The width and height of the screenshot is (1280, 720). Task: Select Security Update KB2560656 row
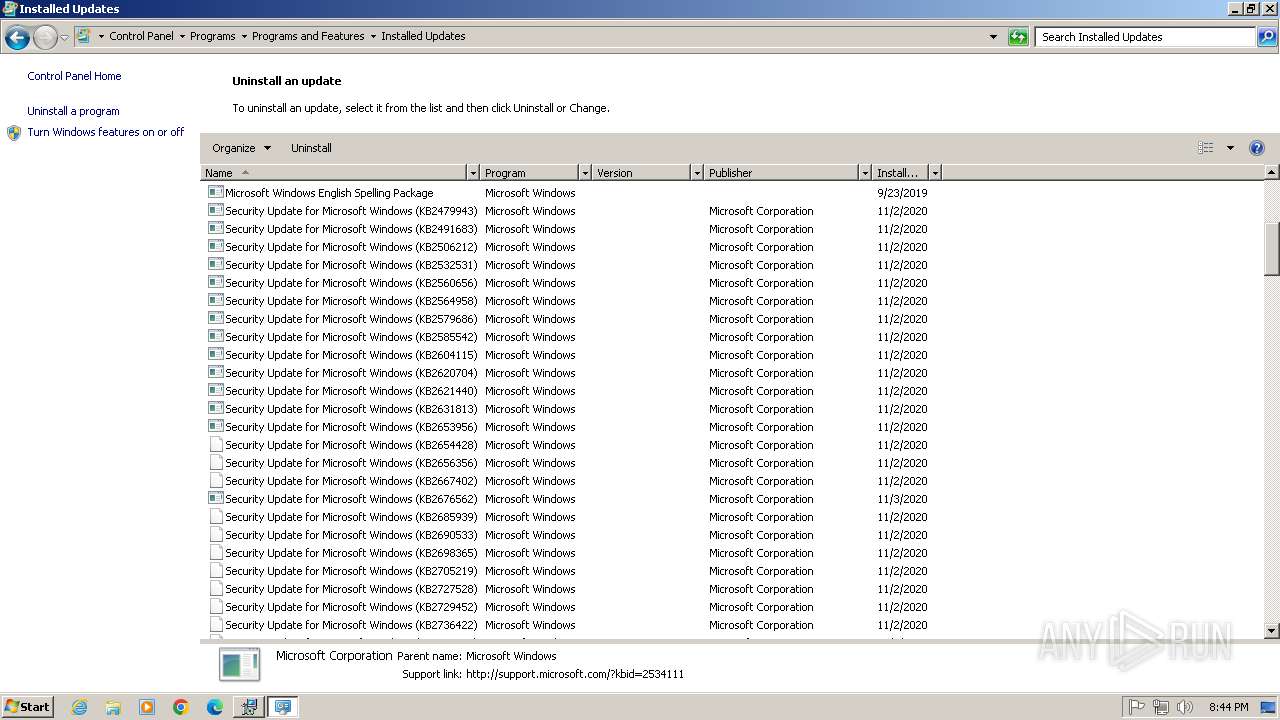(568, 283)
